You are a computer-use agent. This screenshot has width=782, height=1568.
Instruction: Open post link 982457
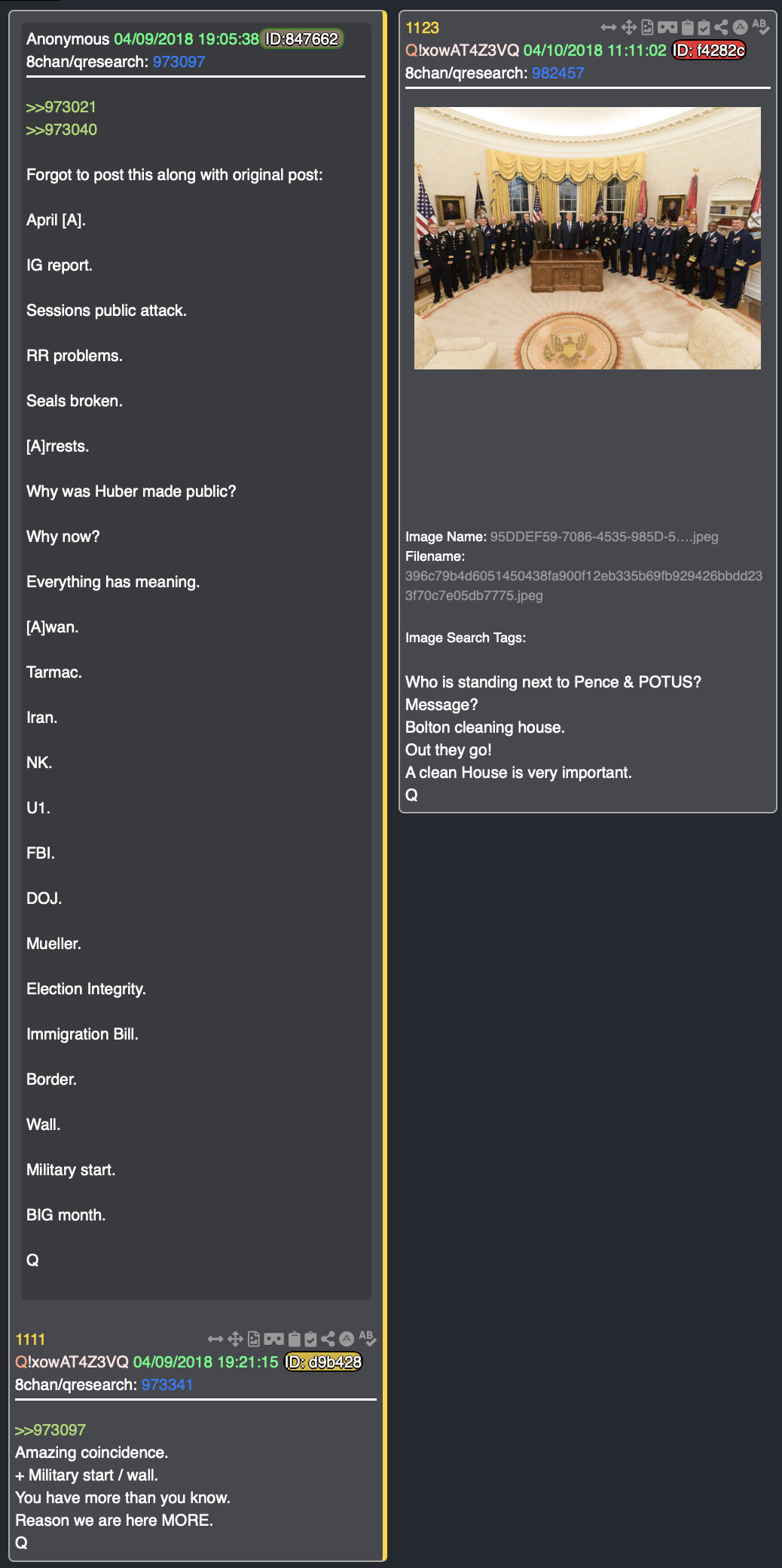click(557, 73)
